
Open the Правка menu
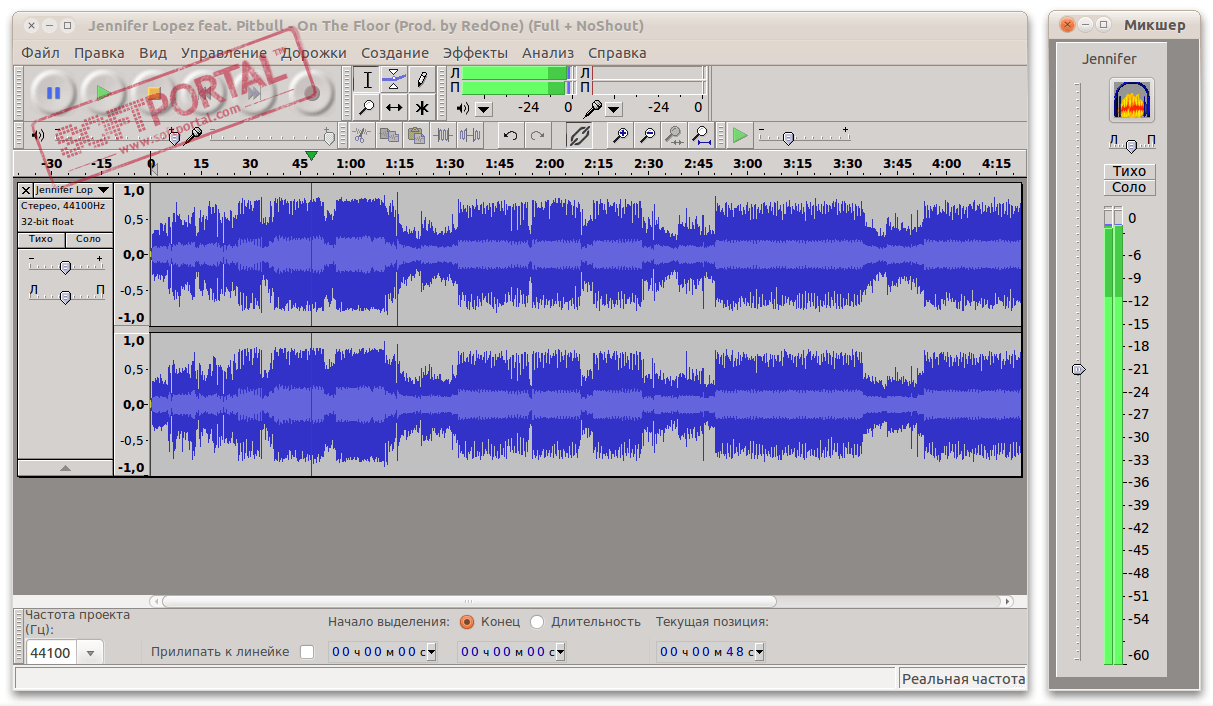point(99,53)
